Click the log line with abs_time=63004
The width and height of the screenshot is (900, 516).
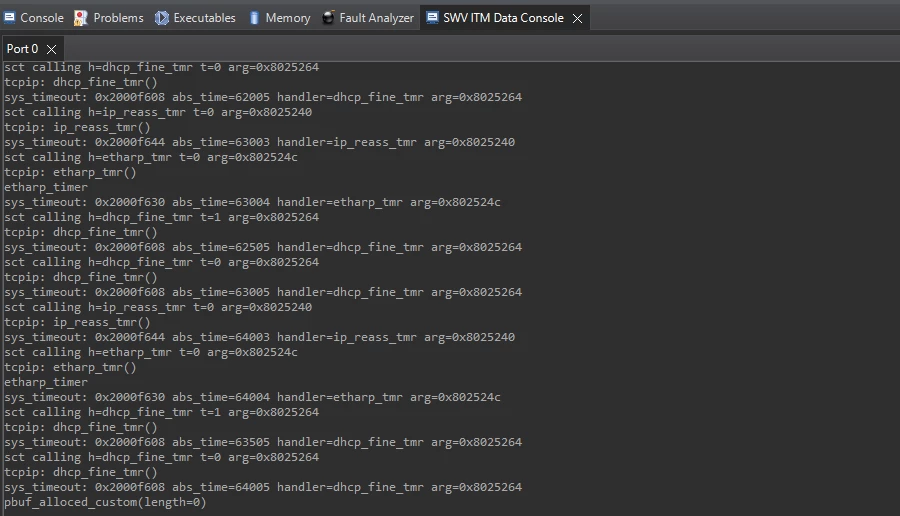click(x=253, y=202)
